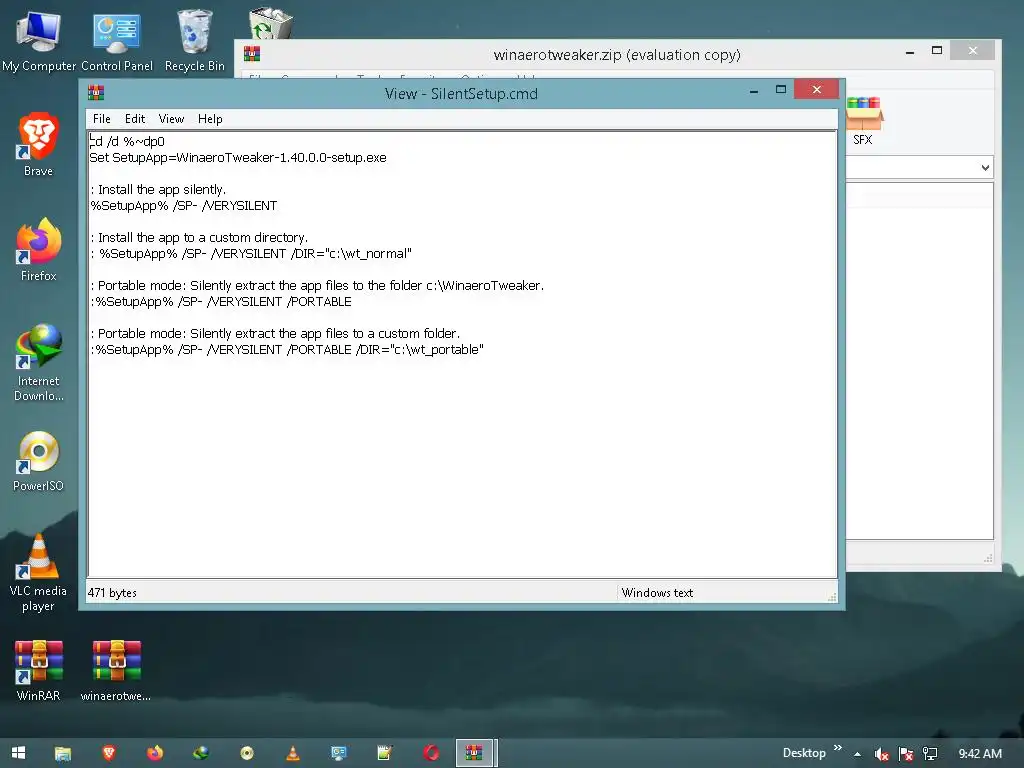Screen dimensions: 1024x768
Task: Click the ': Install the app silently.' comment
Action: pos(158,189)
